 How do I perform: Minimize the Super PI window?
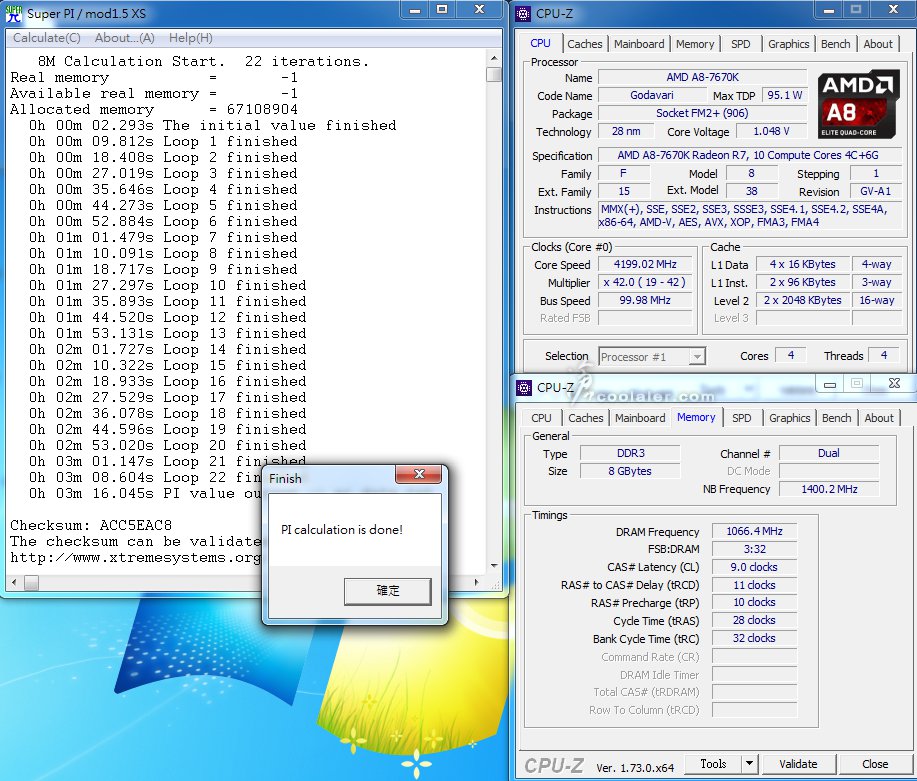[415, 10]
